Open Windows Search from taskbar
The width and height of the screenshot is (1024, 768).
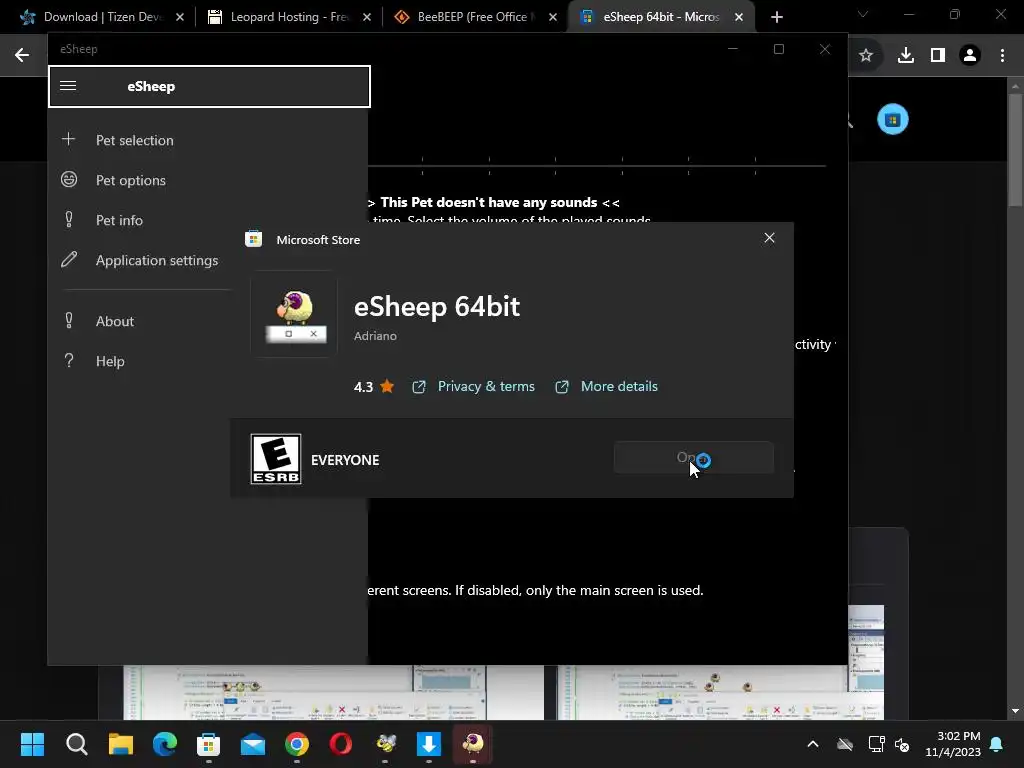click(76, 744)
